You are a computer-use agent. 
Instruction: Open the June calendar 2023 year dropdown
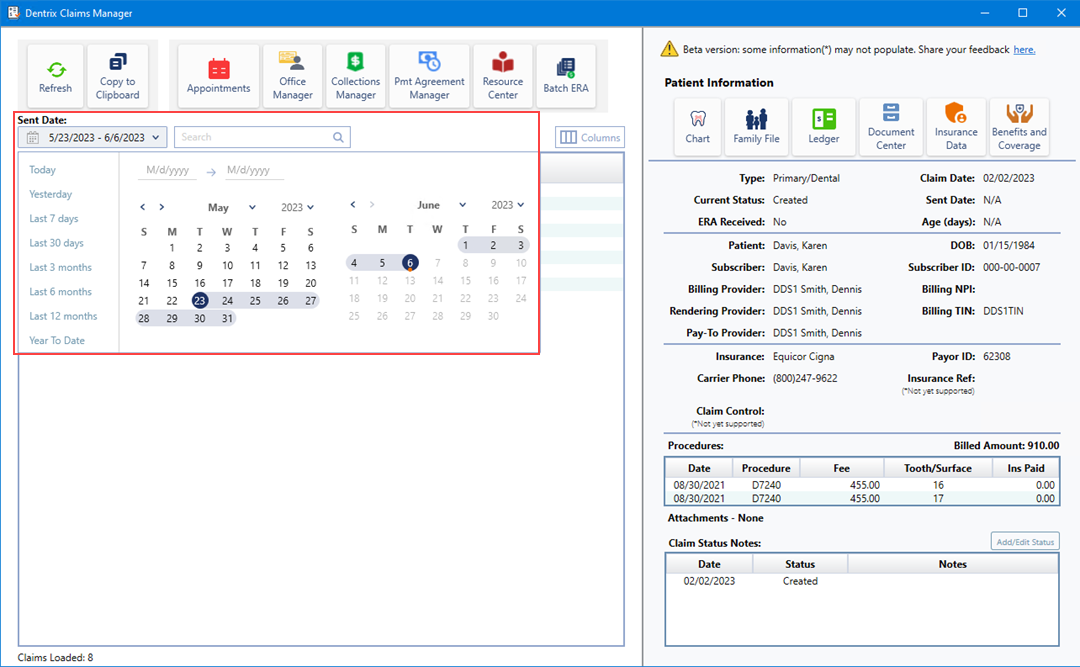[508, 205]
